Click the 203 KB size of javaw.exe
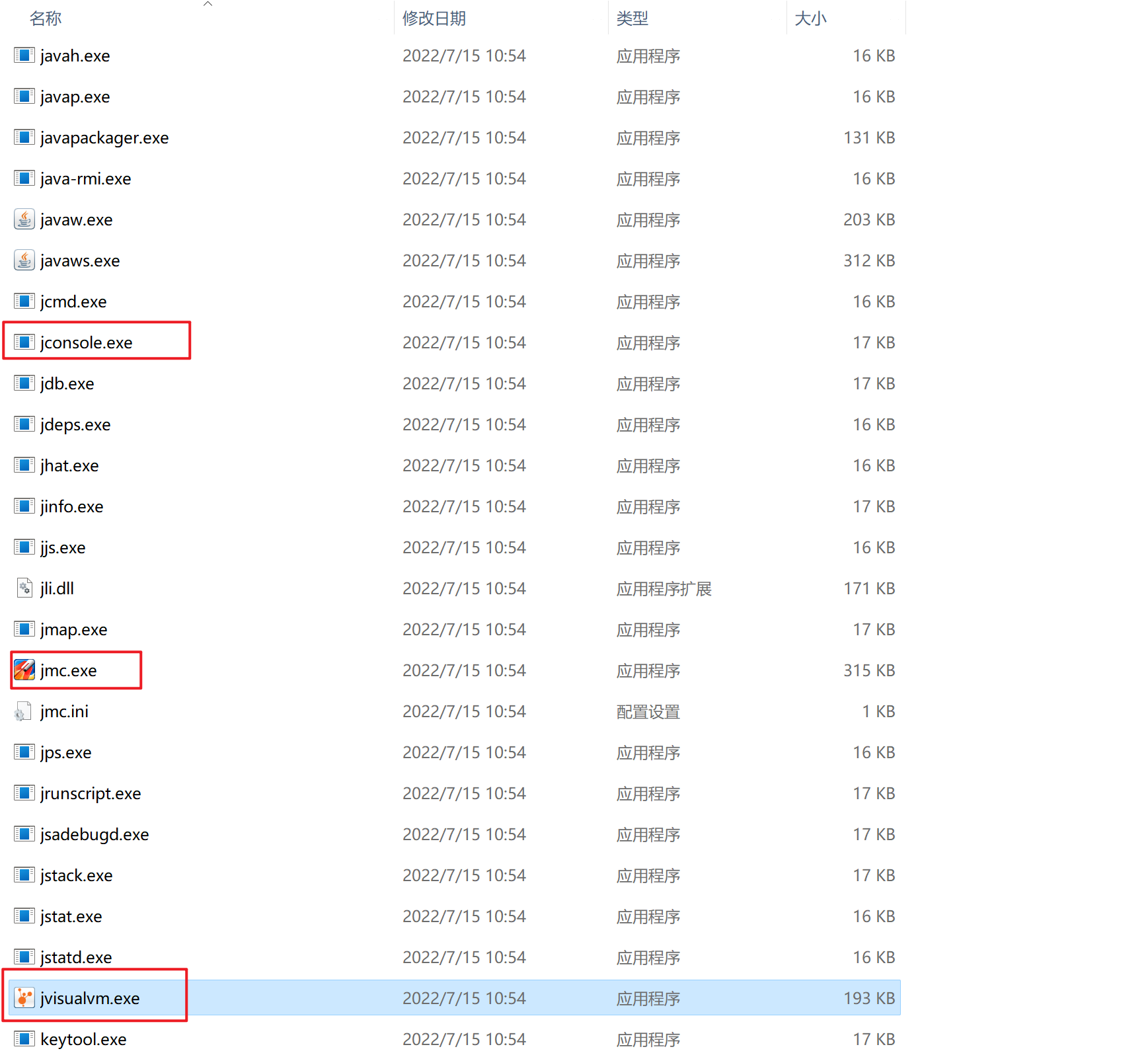This screenshot has width=1148, height=1055. [x=869, y=219]
